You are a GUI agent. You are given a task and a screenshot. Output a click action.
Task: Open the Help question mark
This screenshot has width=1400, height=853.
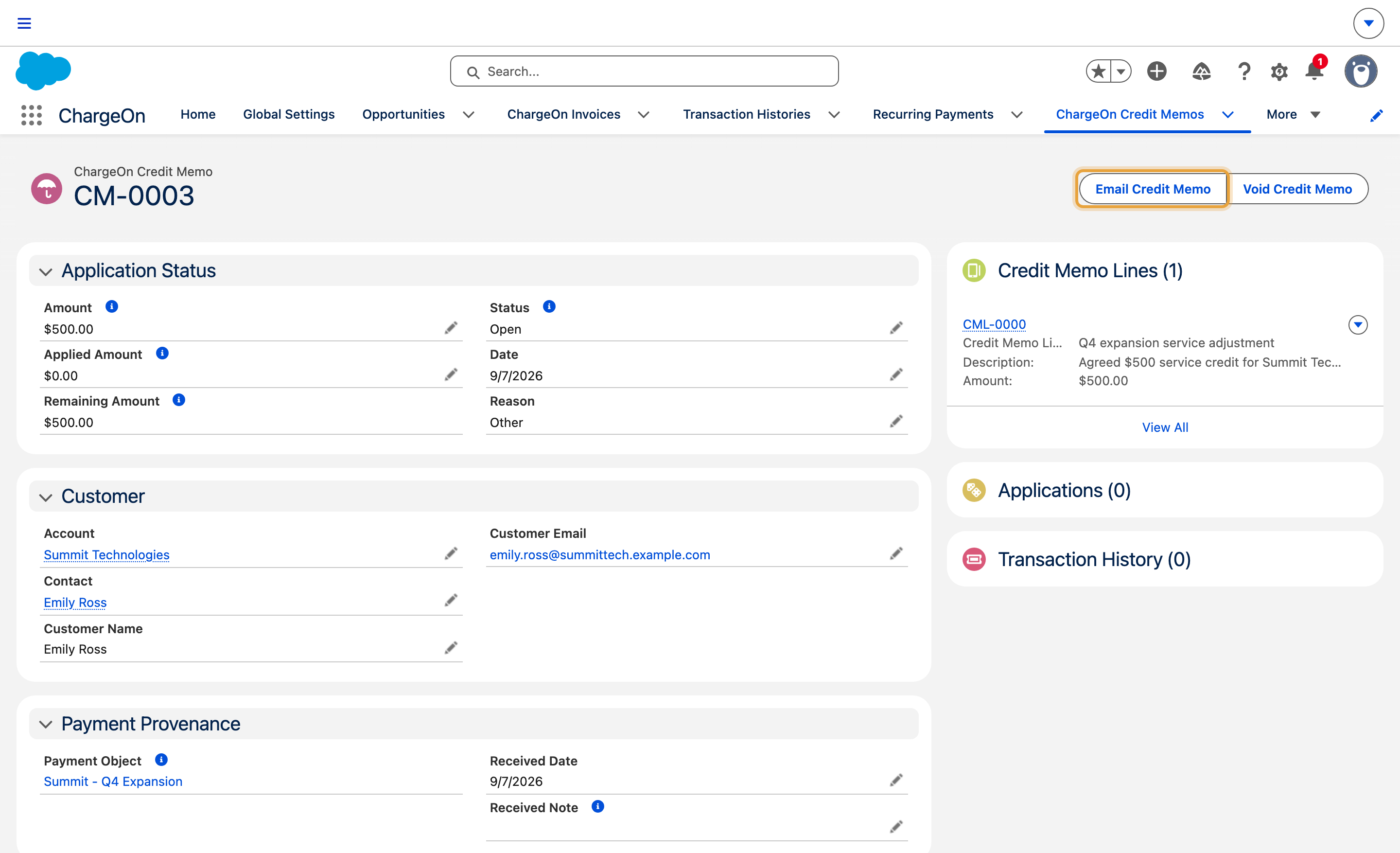coord(1244,71)
